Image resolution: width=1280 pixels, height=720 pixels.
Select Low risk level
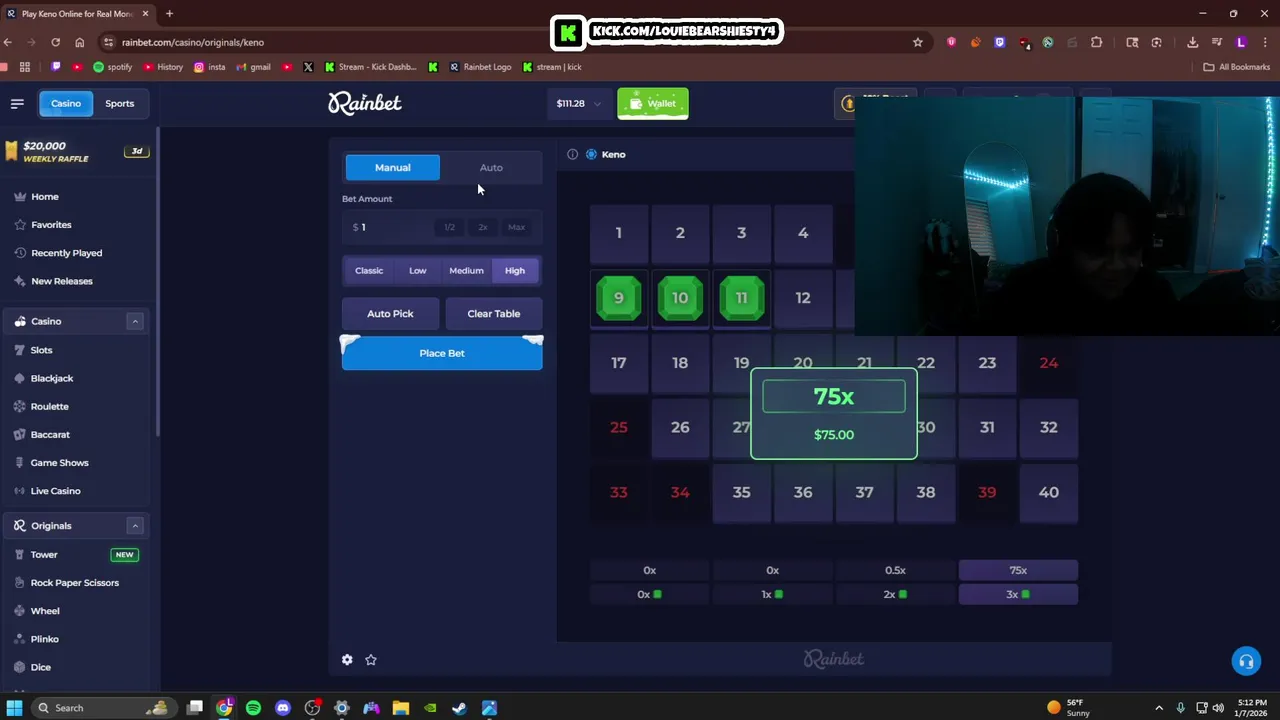[x=417, y=270]
